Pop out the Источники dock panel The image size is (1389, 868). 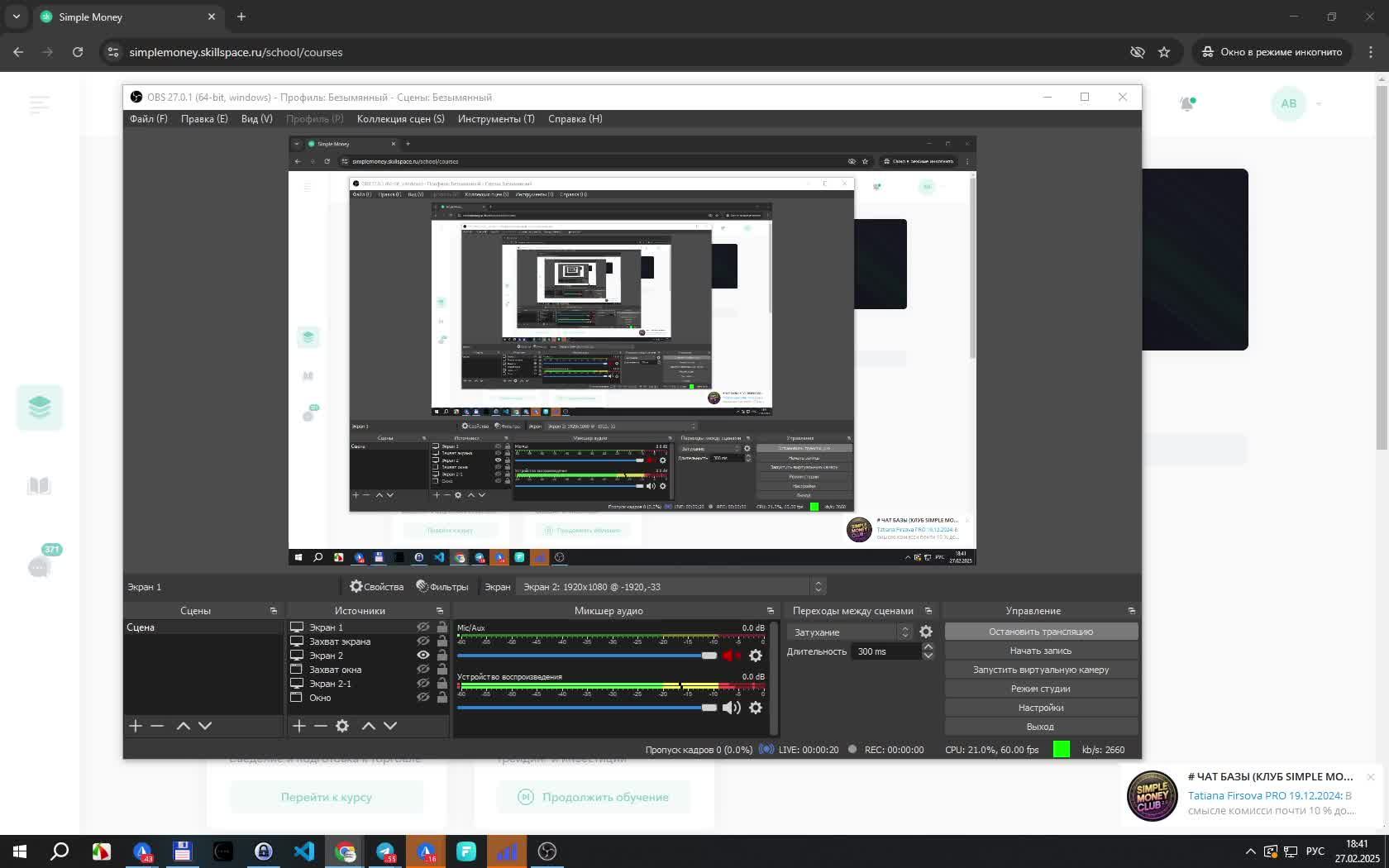tap(440, 611)
